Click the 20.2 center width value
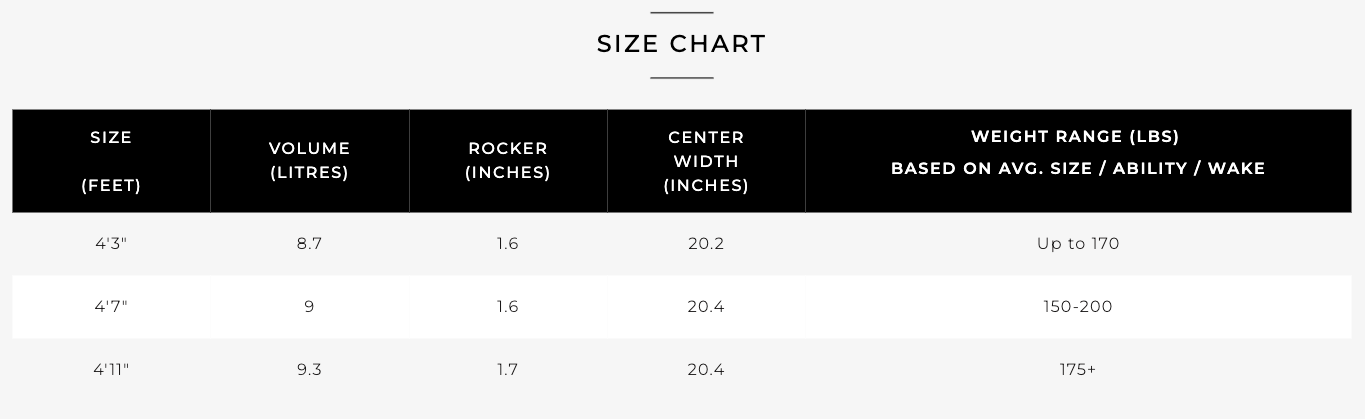Screen dimensions: 1365x419 tap(705, 244)
